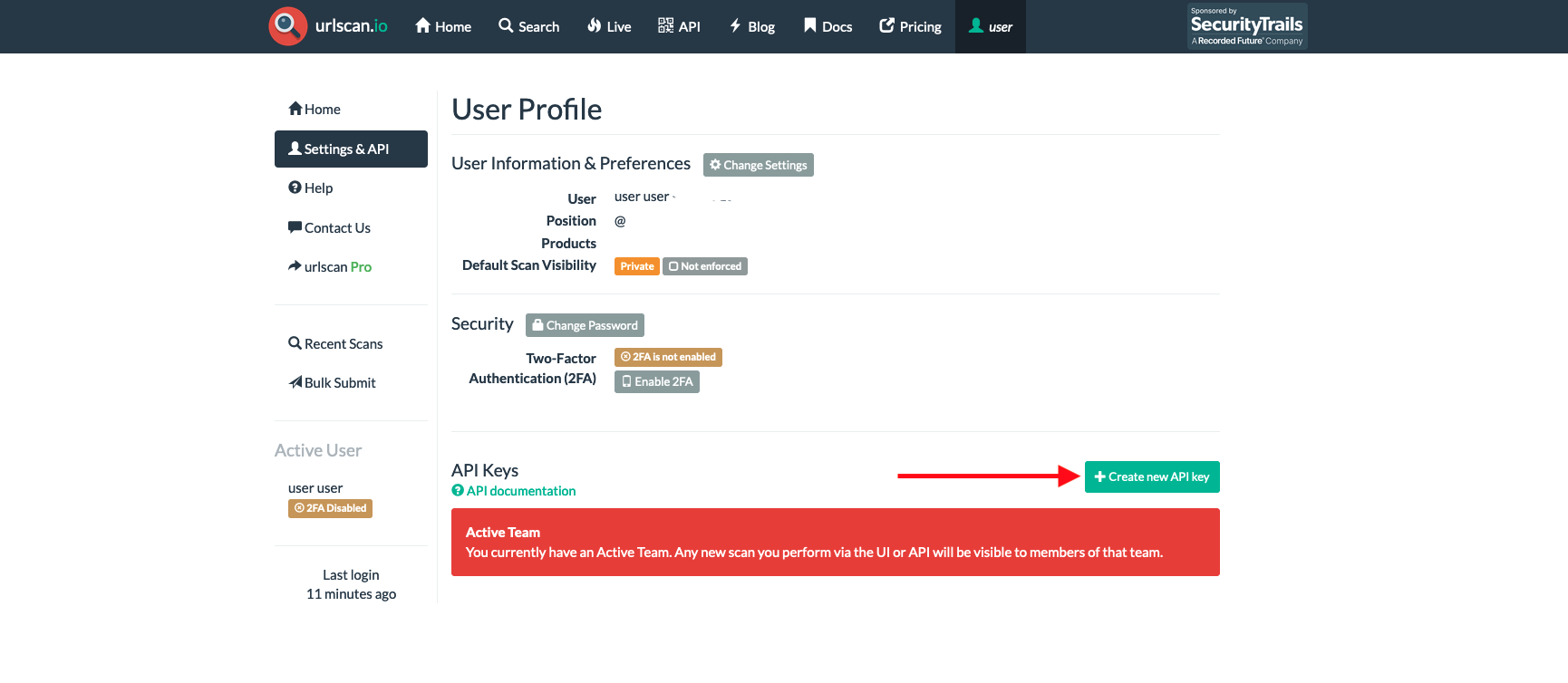This screenshot has height=683, width=1568.
Task: Open the API documentation link
Action: tap(521, 491)
